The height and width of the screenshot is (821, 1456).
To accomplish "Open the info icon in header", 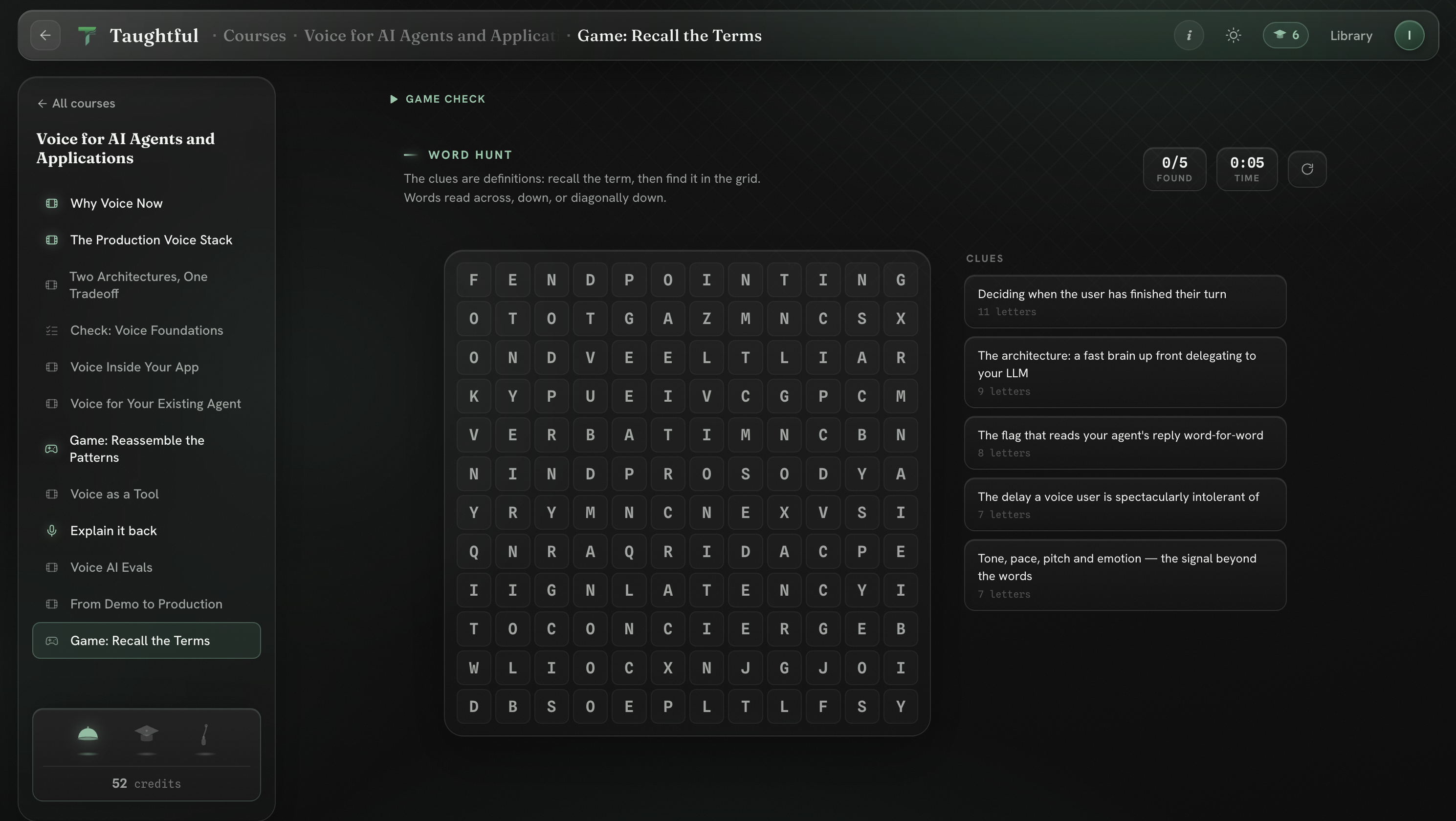I will tap(1189, 36).
